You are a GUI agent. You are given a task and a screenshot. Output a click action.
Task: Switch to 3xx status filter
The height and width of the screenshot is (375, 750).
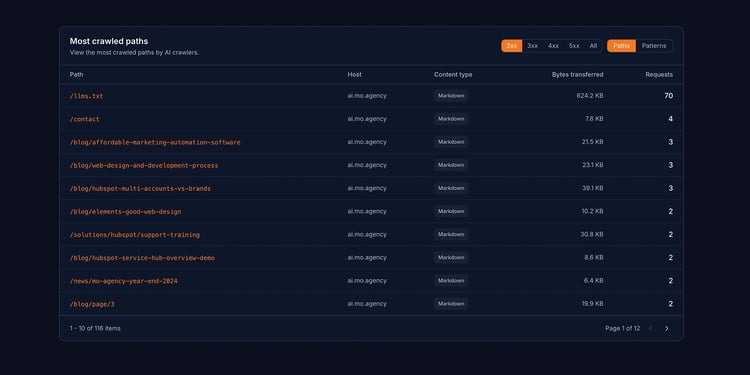(532, 46)
